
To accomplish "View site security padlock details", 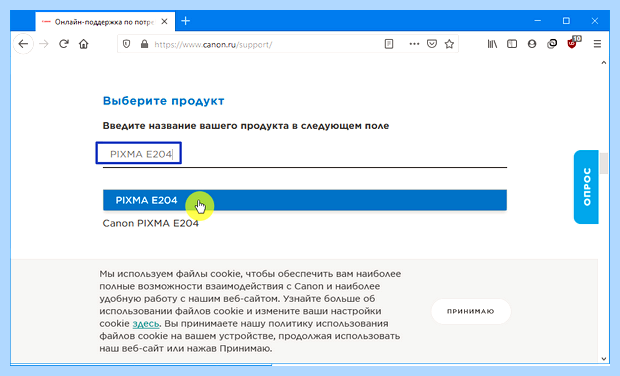I will pyautogui.click(x=144, y=44).
